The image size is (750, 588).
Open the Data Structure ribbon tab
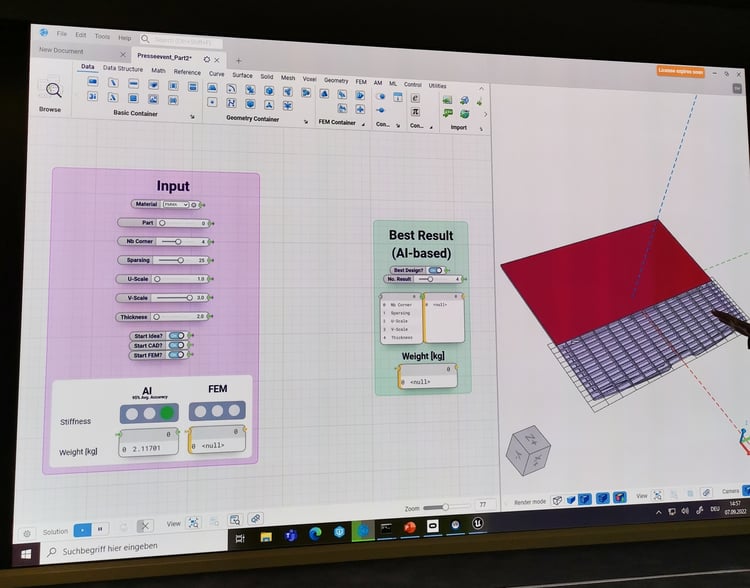click(123, 69)
